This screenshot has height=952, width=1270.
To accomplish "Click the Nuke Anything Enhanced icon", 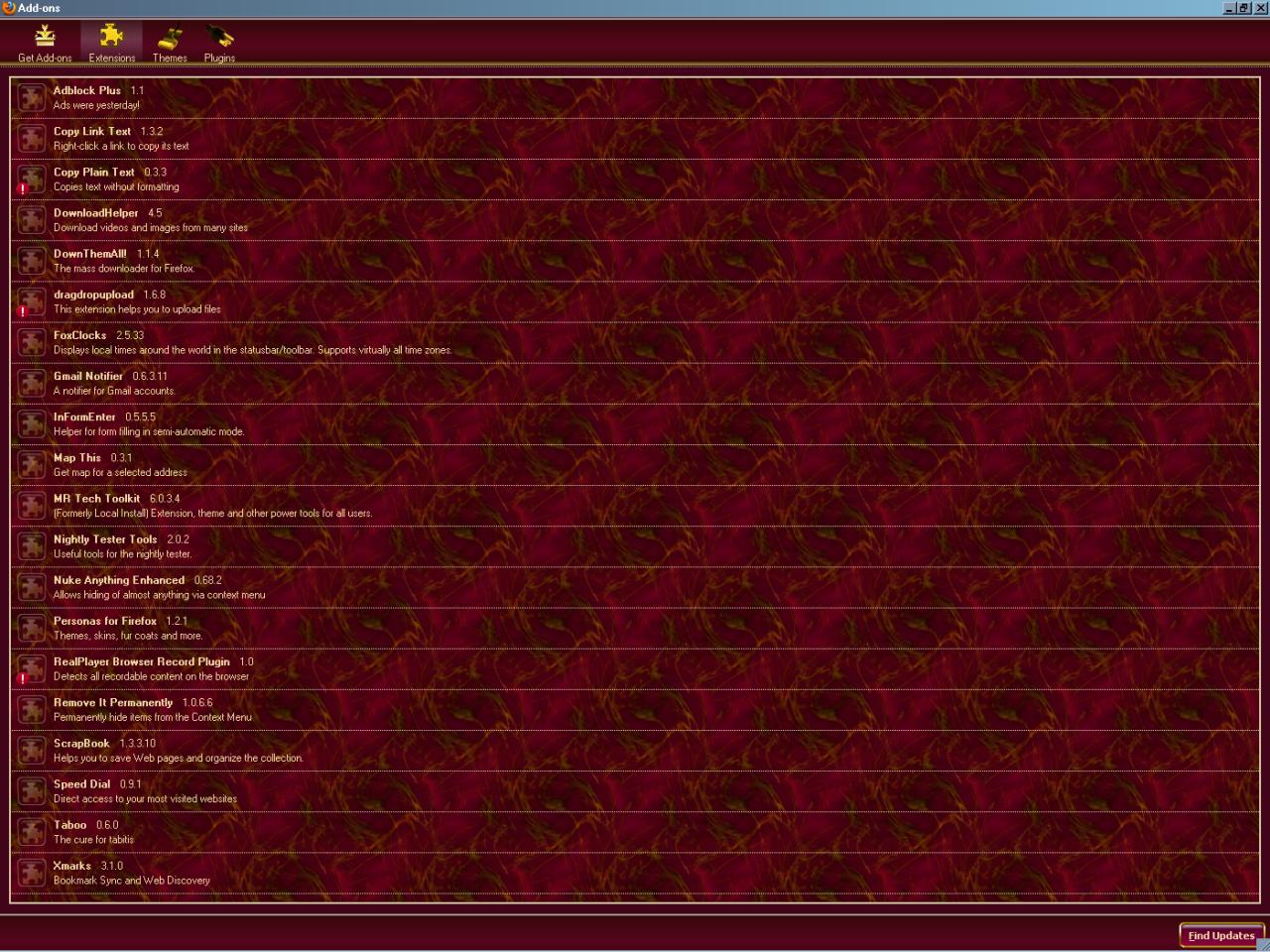I will pyautogui.click(x=32, y=587).
